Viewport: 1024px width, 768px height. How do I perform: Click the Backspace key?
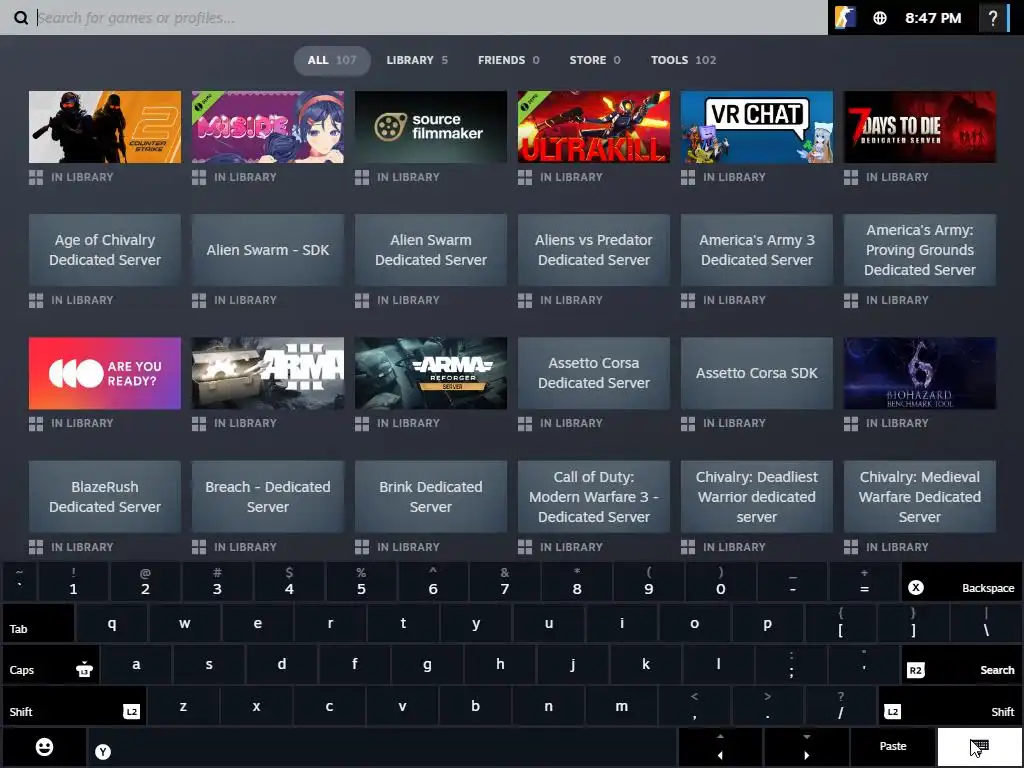pos(961,583)
